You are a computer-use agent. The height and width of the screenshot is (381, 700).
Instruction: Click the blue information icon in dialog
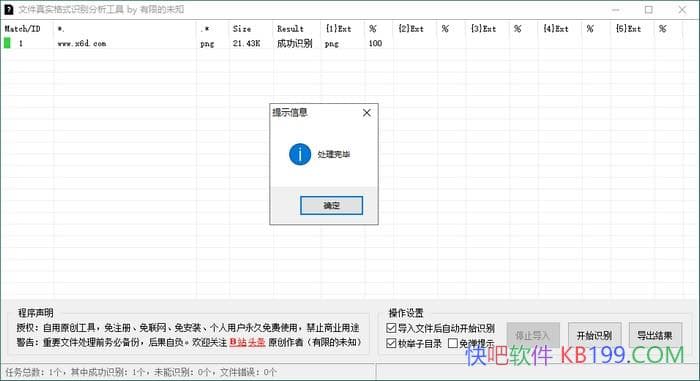click(300, 155)
